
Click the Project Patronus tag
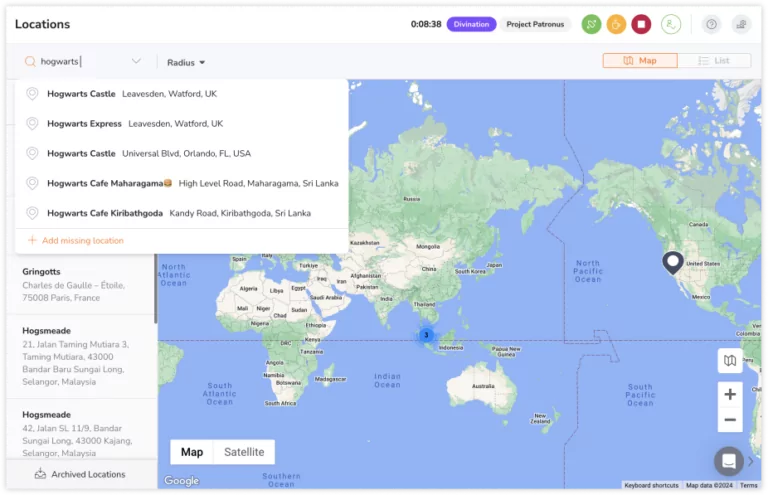(x=535, y=24)
